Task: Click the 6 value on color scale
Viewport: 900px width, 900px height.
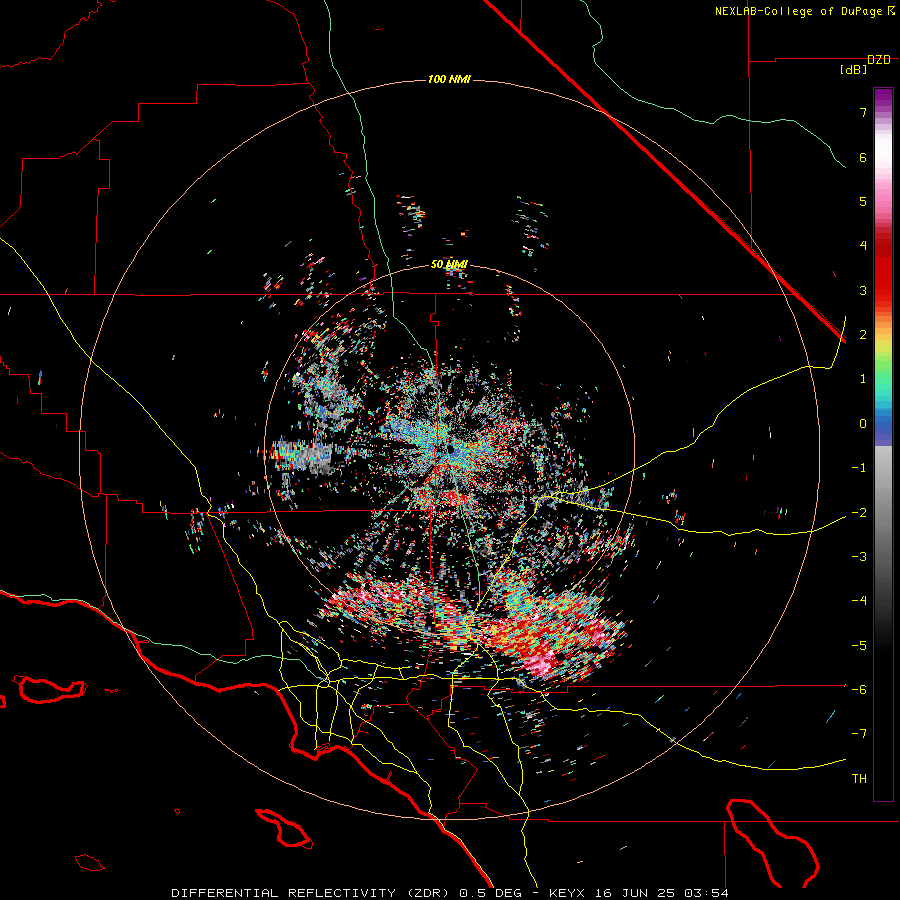Action: point(863,157)
